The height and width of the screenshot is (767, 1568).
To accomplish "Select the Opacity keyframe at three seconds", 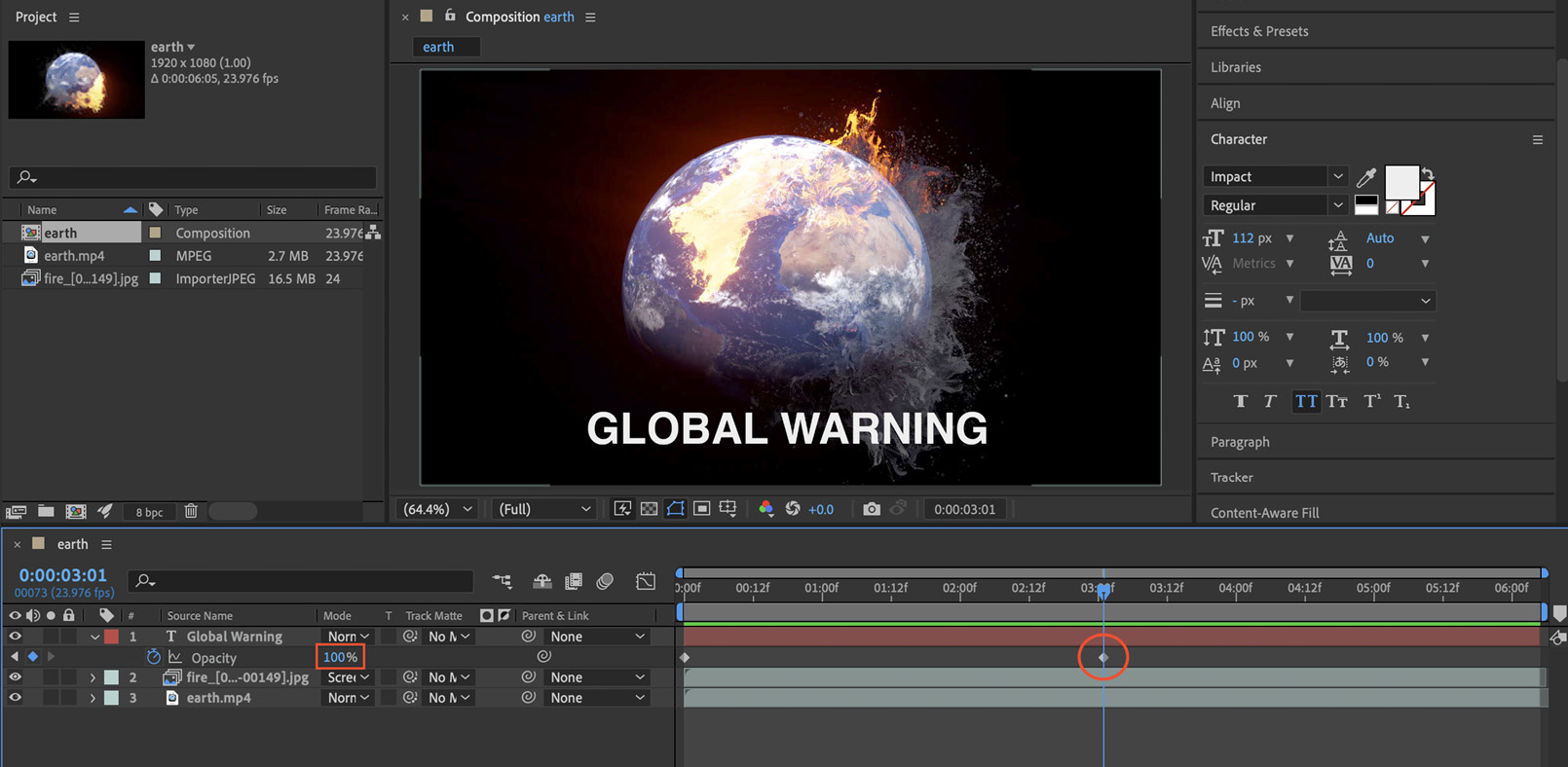I will (x=1103, y=658).
